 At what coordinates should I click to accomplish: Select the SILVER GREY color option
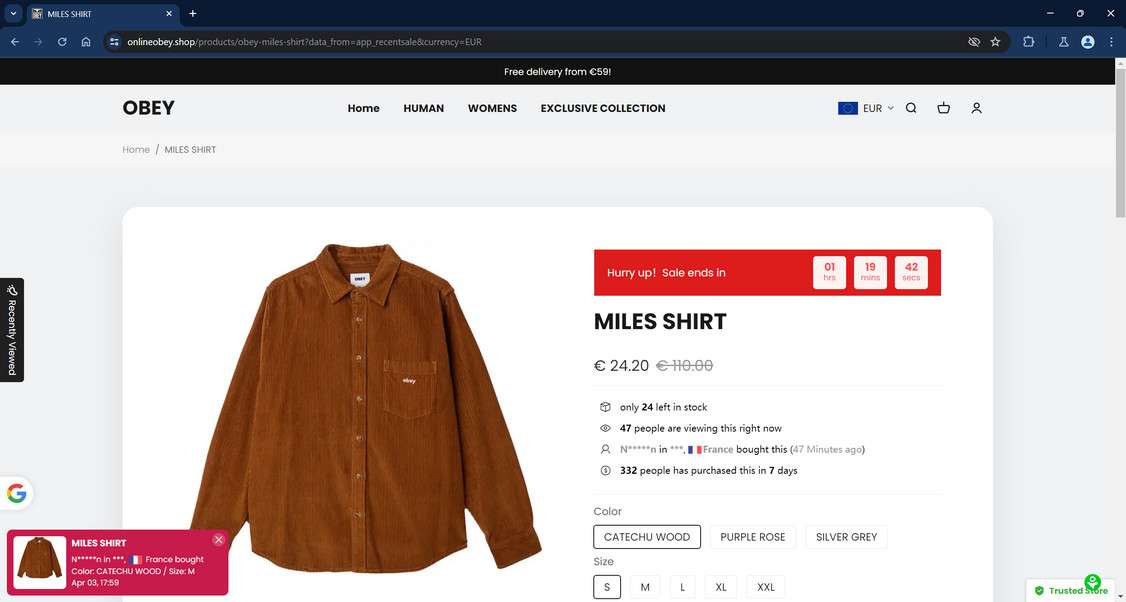(x=847, y=537)
